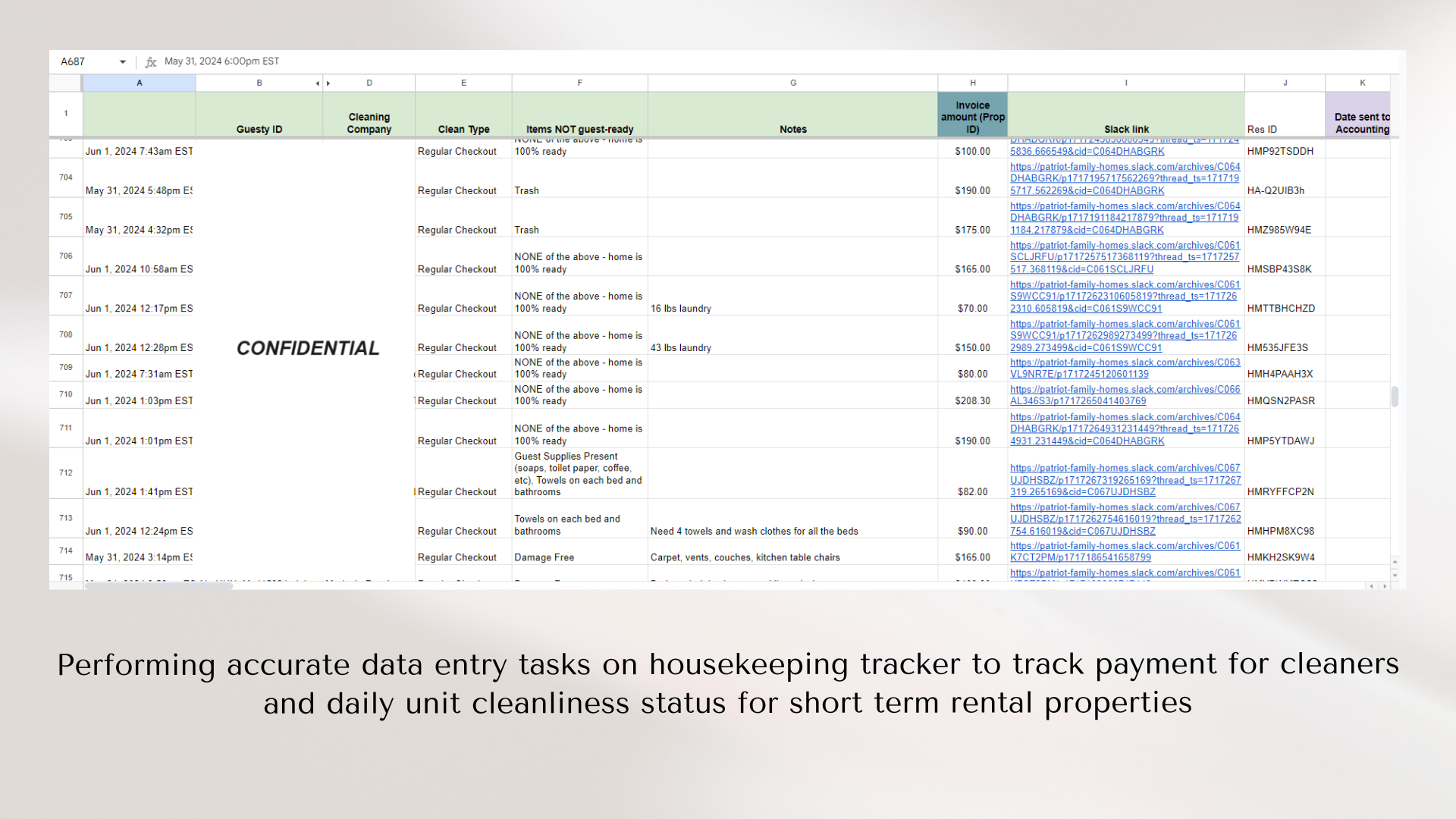Select row 708 header

[66, 334]
